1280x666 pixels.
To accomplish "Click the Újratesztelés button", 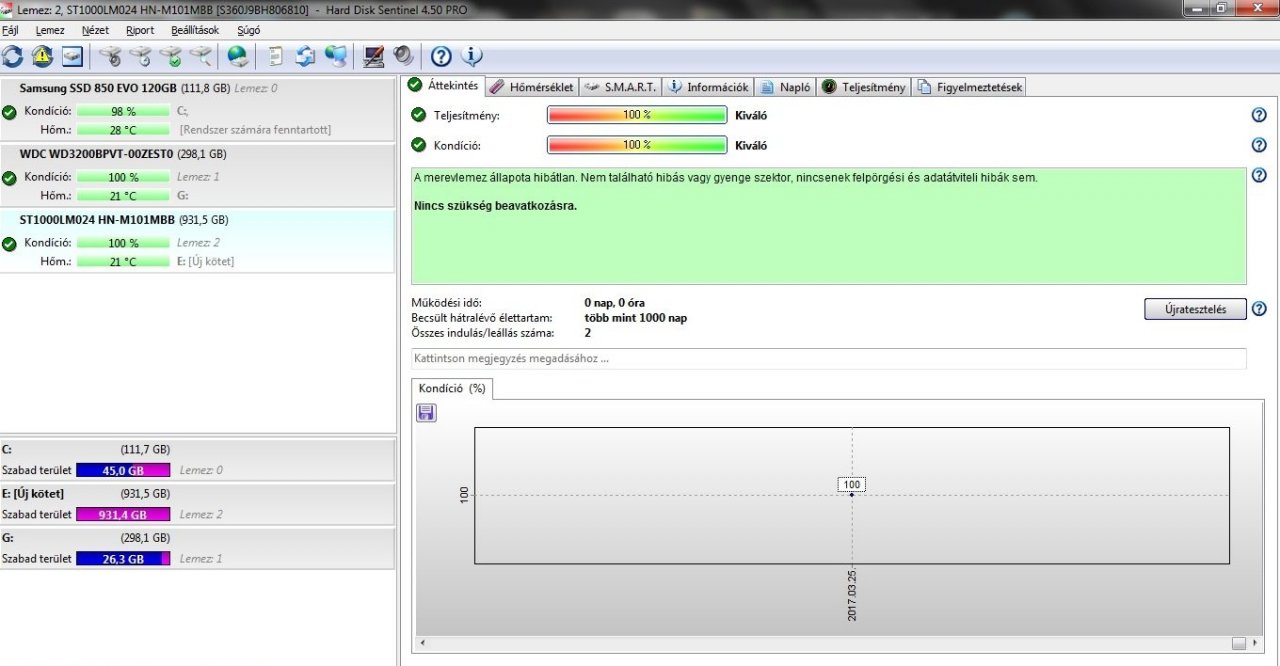I will coord(1195,309).
